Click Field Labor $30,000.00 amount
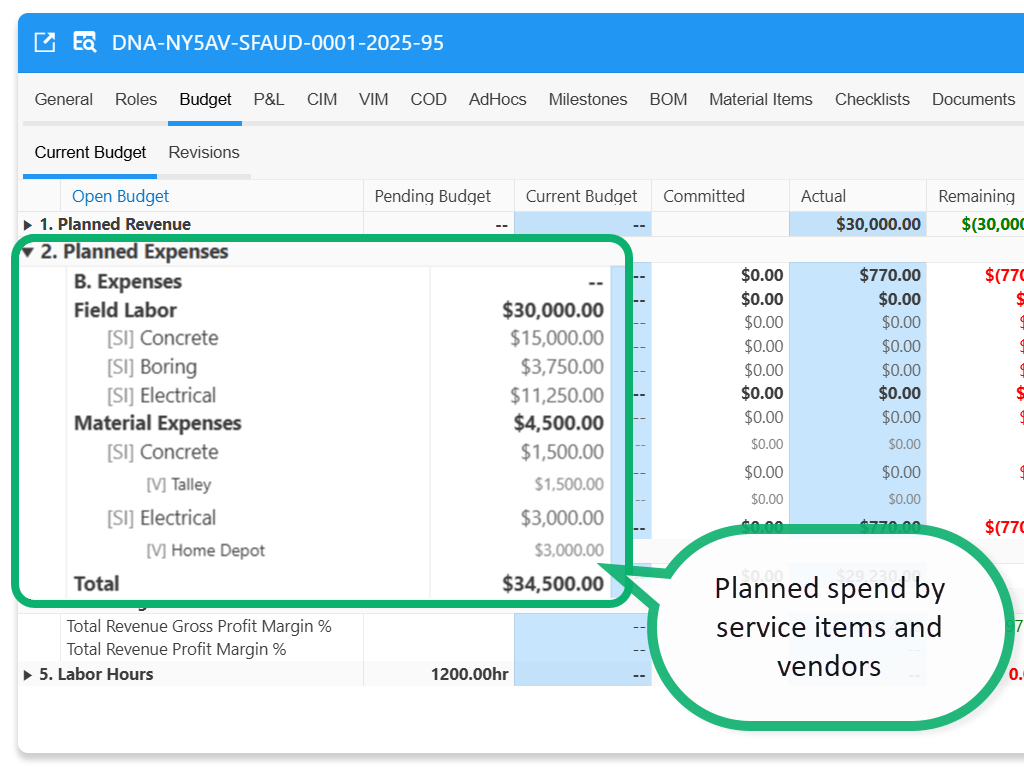 tap(552, 310)
